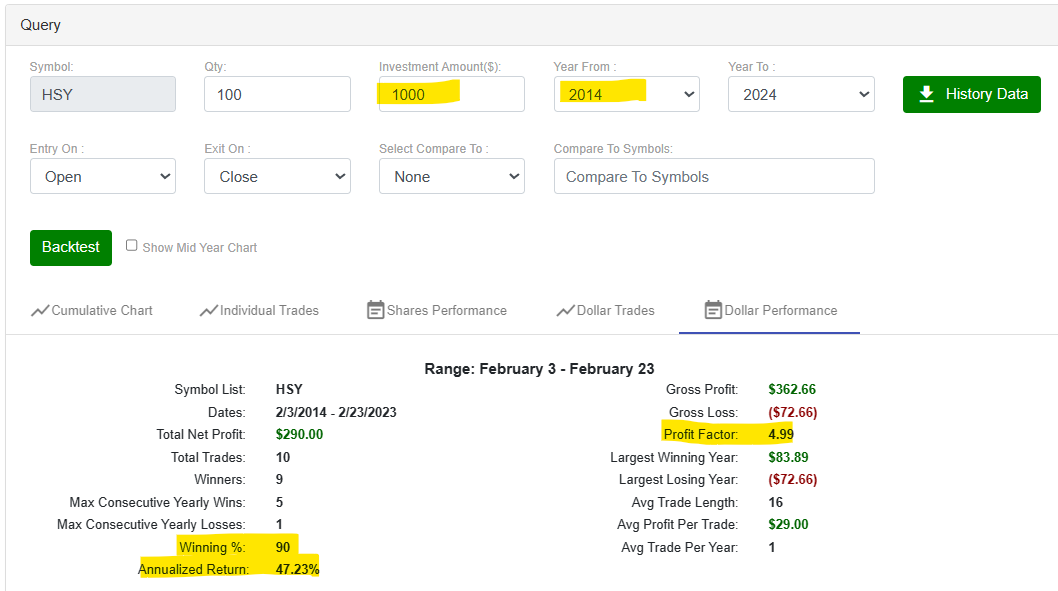
Task: Open the Year To dropdown
Action: coord(801,94)
